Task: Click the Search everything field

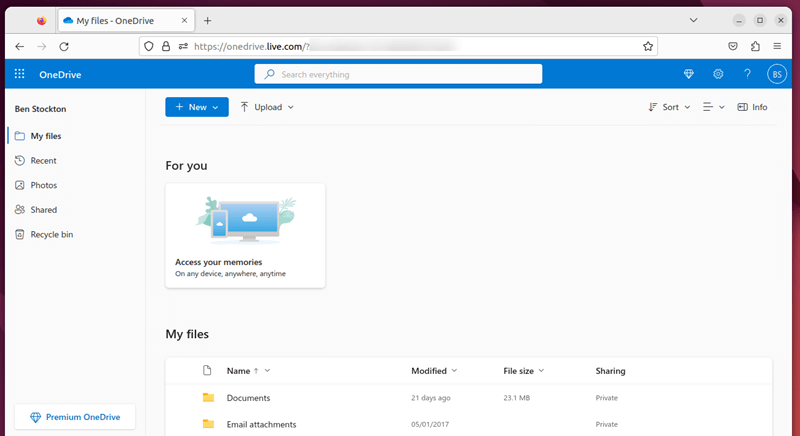Action: coord(398,74)
